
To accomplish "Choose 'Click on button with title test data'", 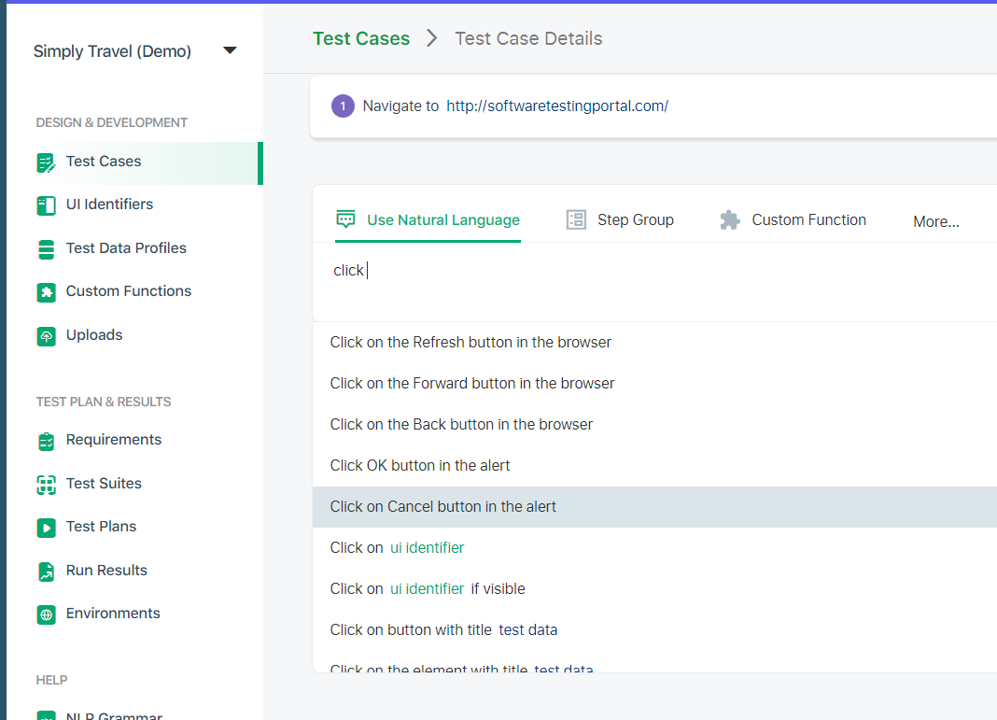I will tap(655, 630).
